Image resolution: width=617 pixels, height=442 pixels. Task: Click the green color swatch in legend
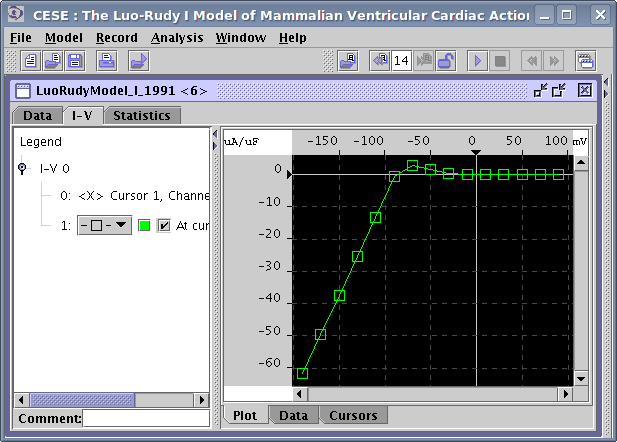[x=144, y=226]
